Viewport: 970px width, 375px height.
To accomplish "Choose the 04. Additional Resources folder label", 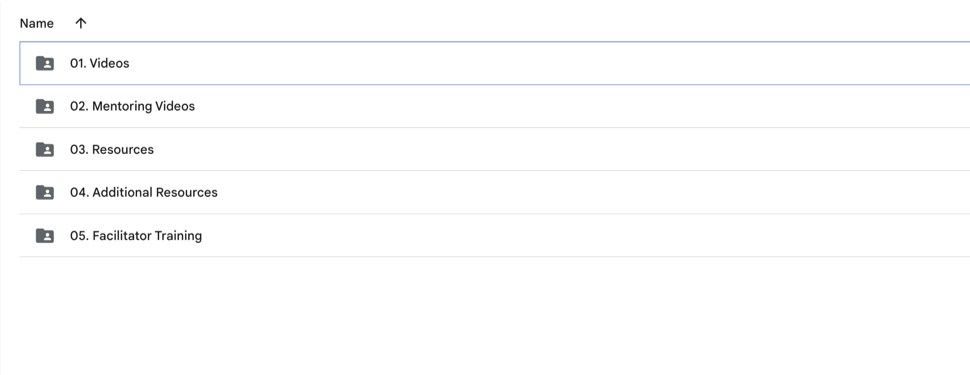I will [144, 192].
